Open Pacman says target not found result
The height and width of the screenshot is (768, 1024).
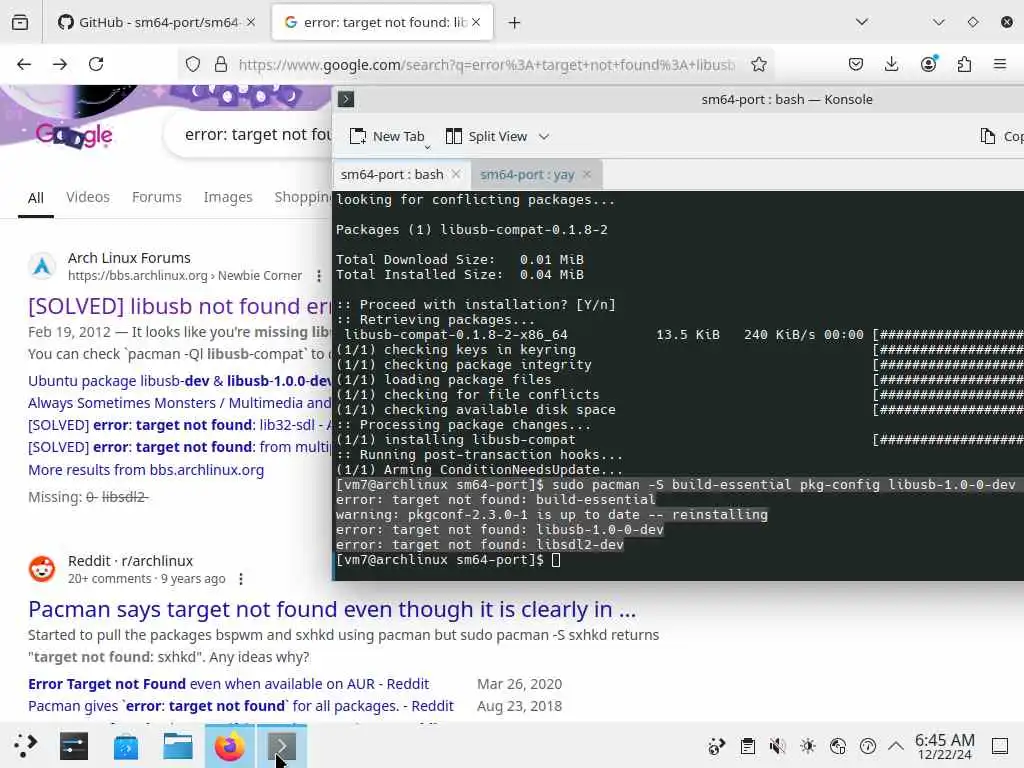tap(332, 609)
